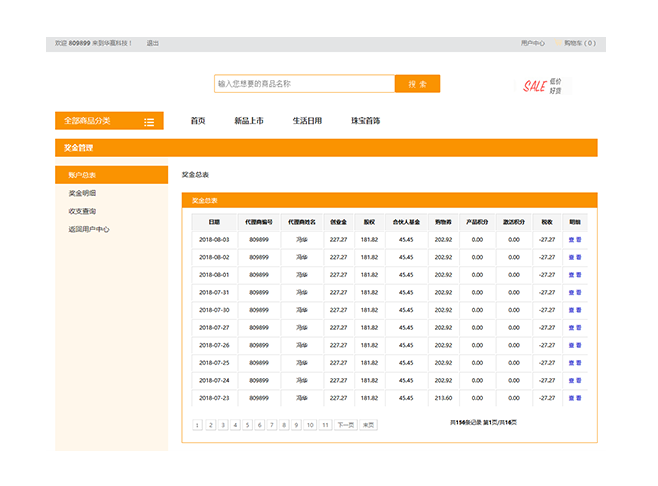Open the 珠宝首饰 navigation tab
Image resolution: width=658 pixels, height=486 pixels.
click(365, 121)
